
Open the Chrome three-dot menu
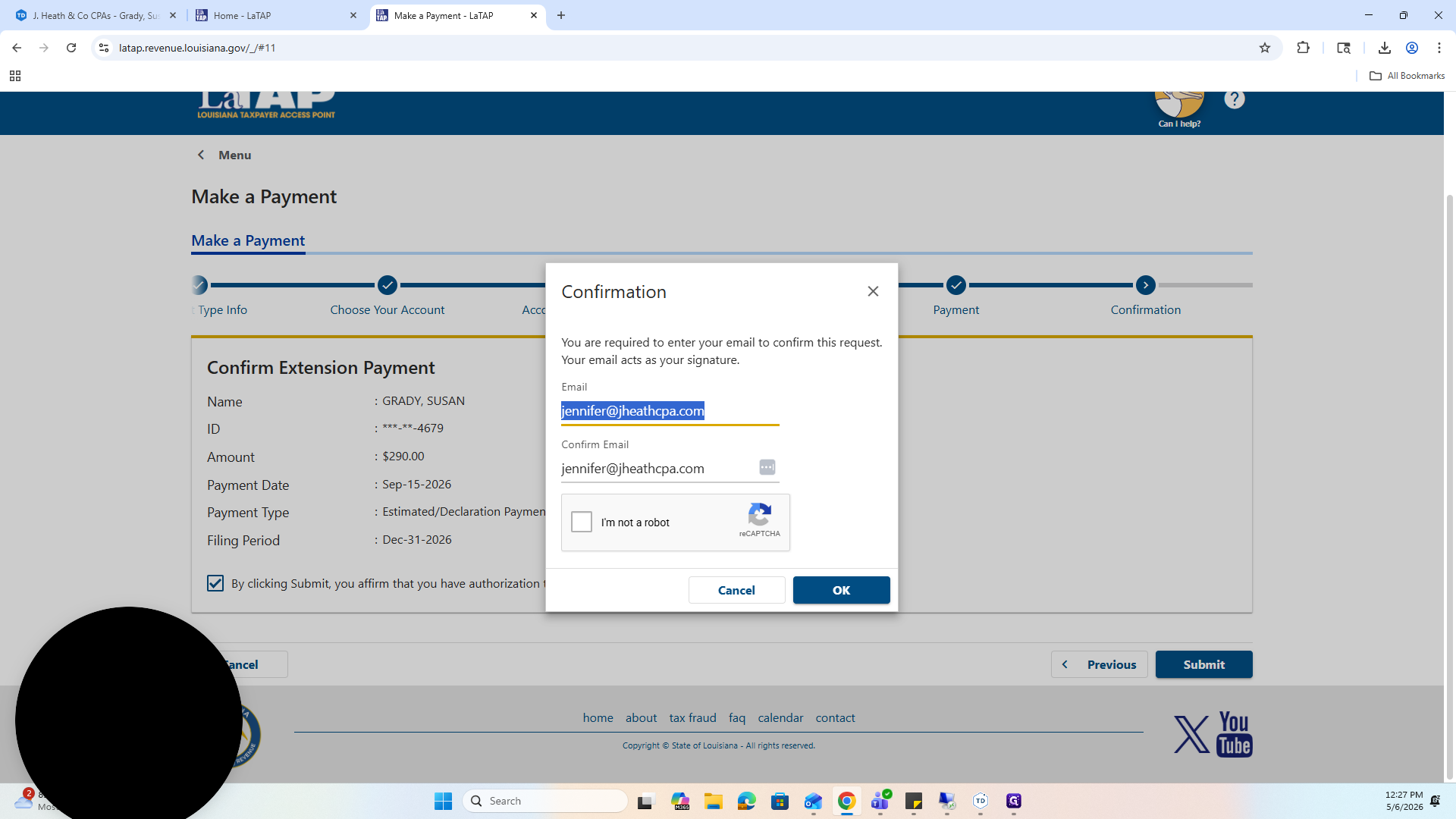pyautogui.click(x=1439, y=48)
